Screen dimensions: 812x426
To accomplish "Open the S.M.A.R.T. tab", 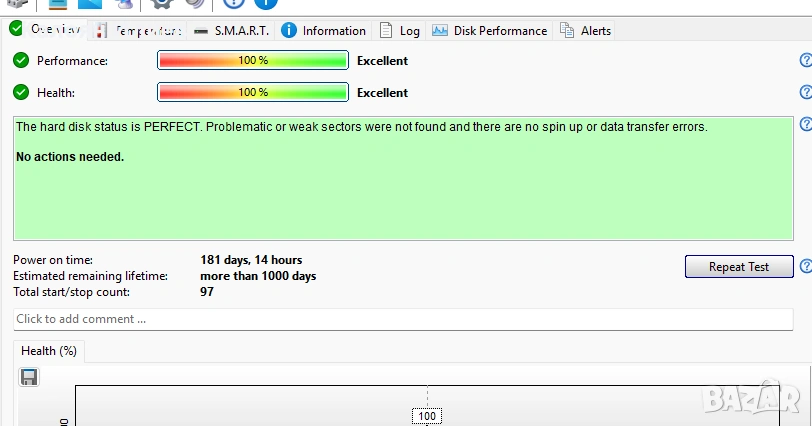I will point(231,31).
